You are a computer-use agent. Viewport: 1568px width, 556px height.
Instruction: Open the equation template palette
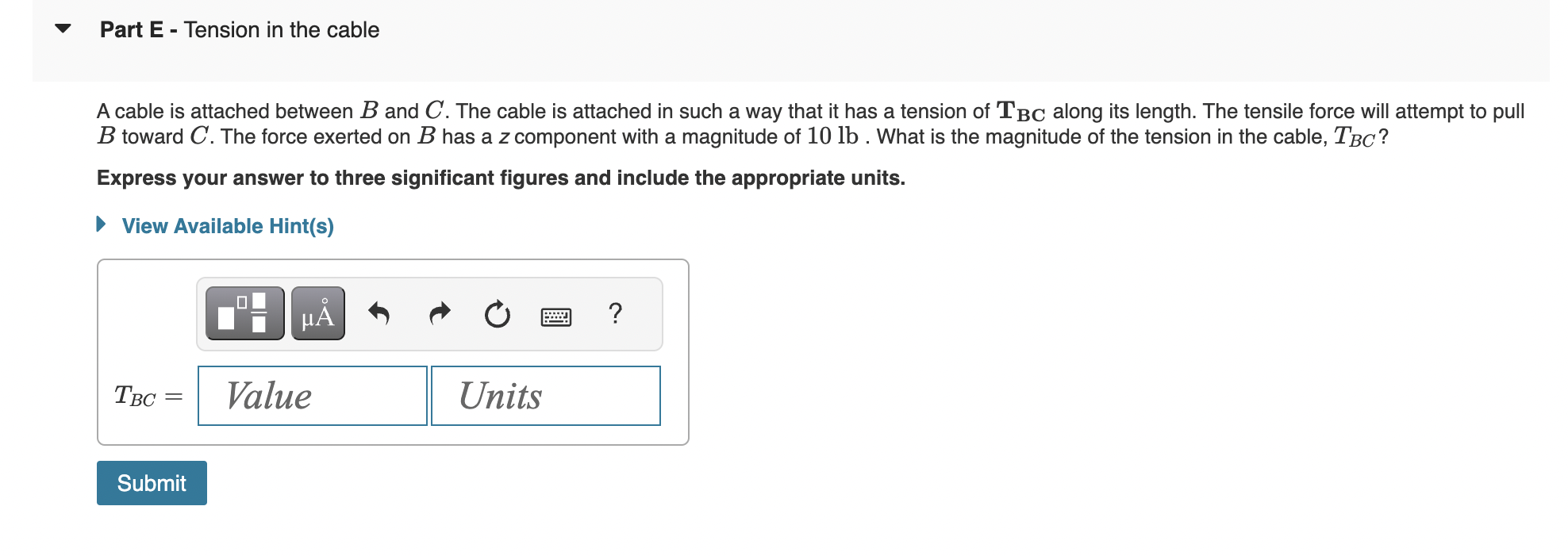244,313
